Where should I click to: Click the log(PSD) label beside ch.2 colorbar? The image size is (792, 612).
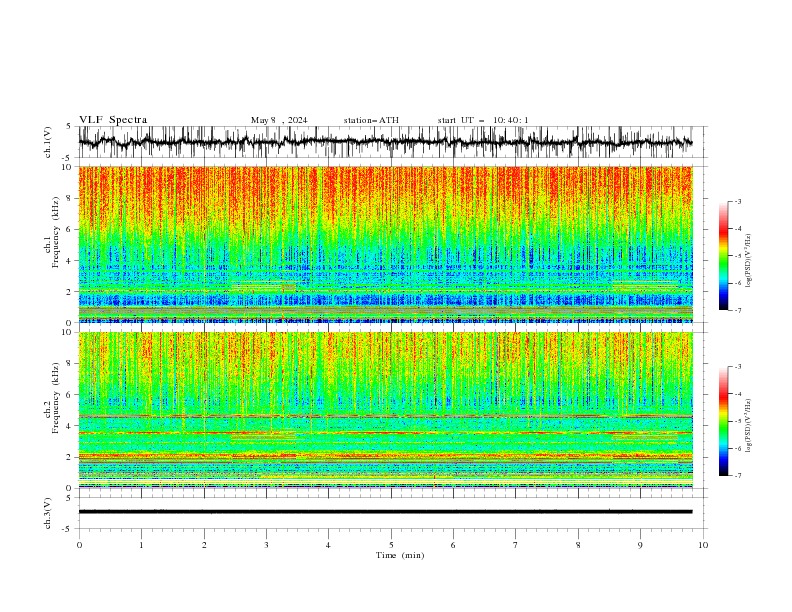[x=748, y=426]
